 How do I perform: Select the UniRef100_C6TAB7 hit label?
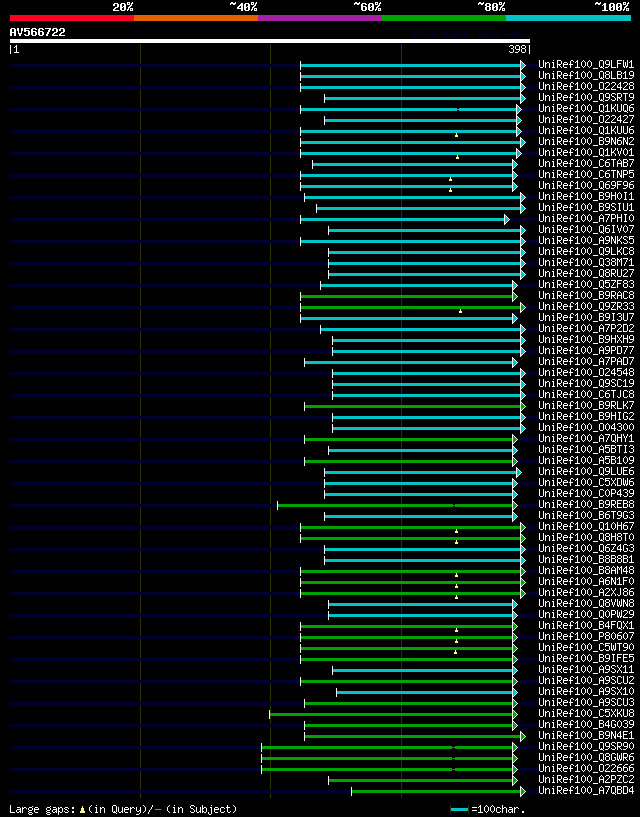point(586,164)
